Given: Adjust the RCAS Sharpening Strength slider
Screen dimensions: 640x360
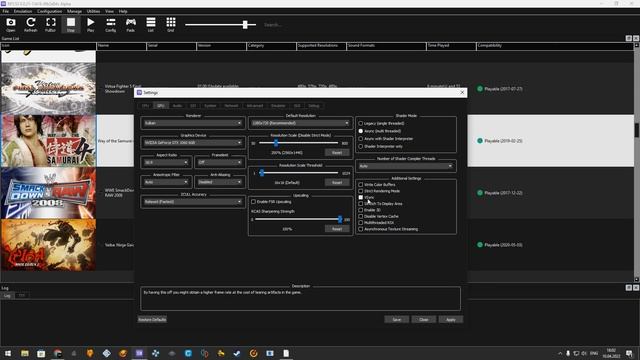Looking at the screenshot, I should (x=339, y=219).
